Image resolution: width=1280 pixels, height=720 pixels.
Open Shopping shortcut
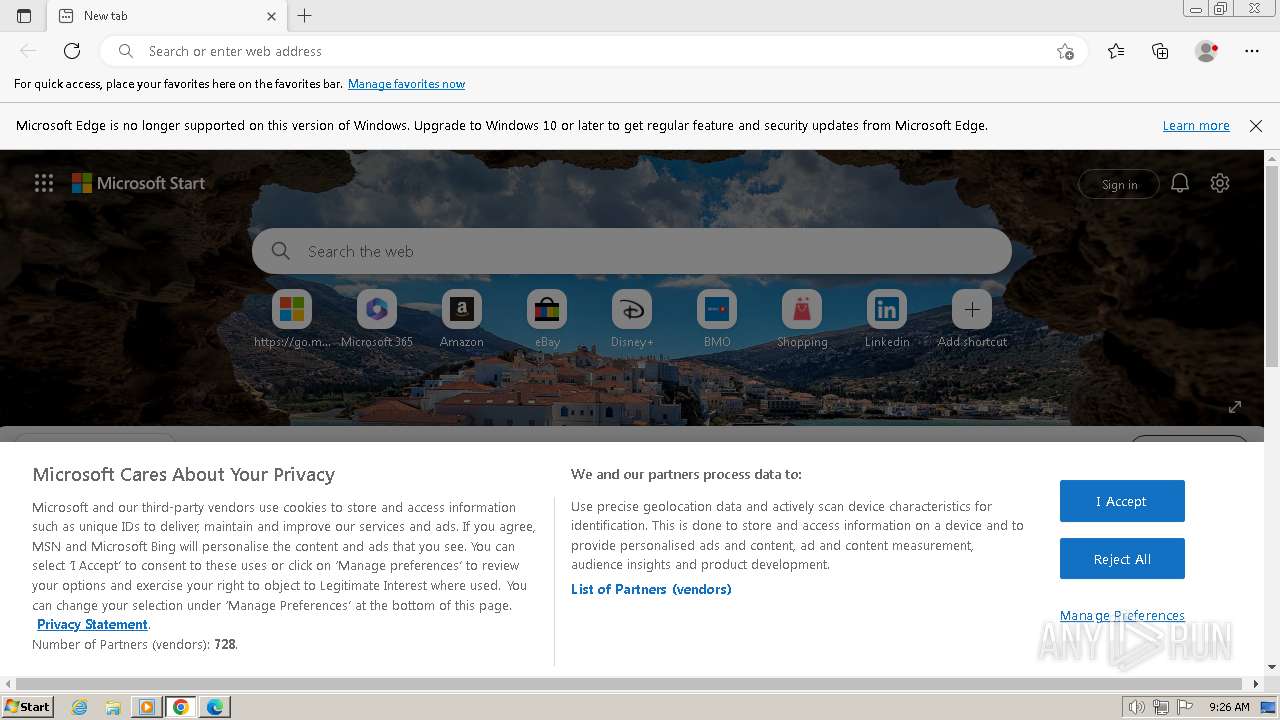802,319
